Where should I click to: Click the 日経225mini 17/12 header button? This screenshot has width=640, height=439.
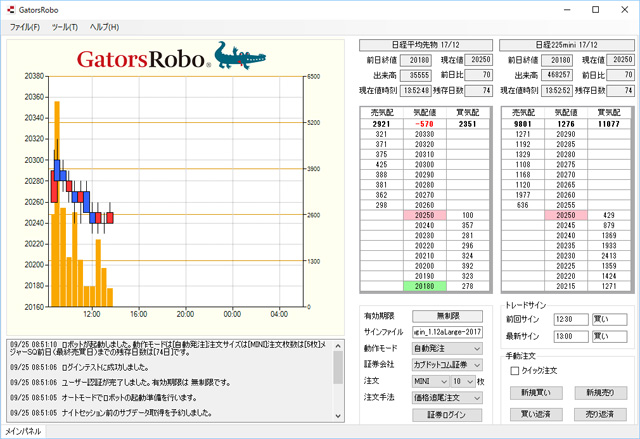(x=567, y=45)
